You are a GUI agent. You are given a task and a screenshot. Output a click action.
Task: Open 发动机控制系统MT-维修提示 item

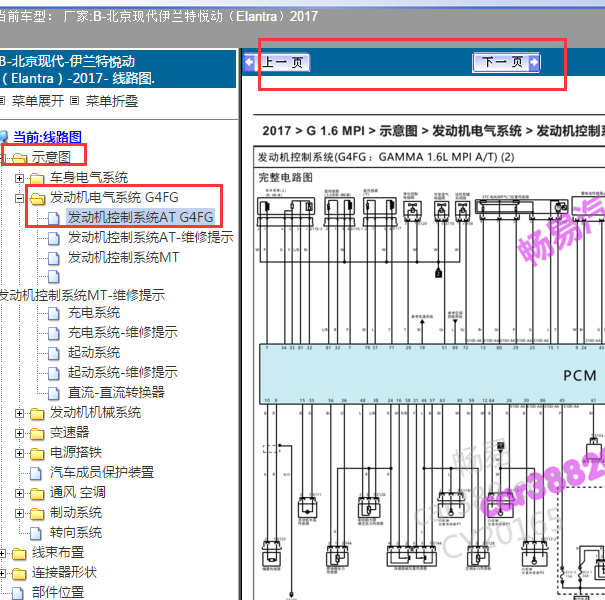[82, 295]
